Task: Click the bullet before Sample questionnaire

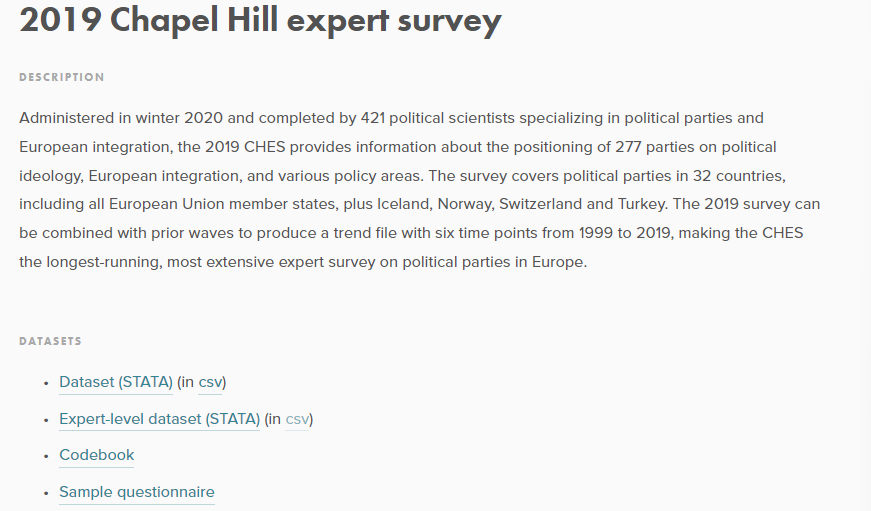Action: 46,493
